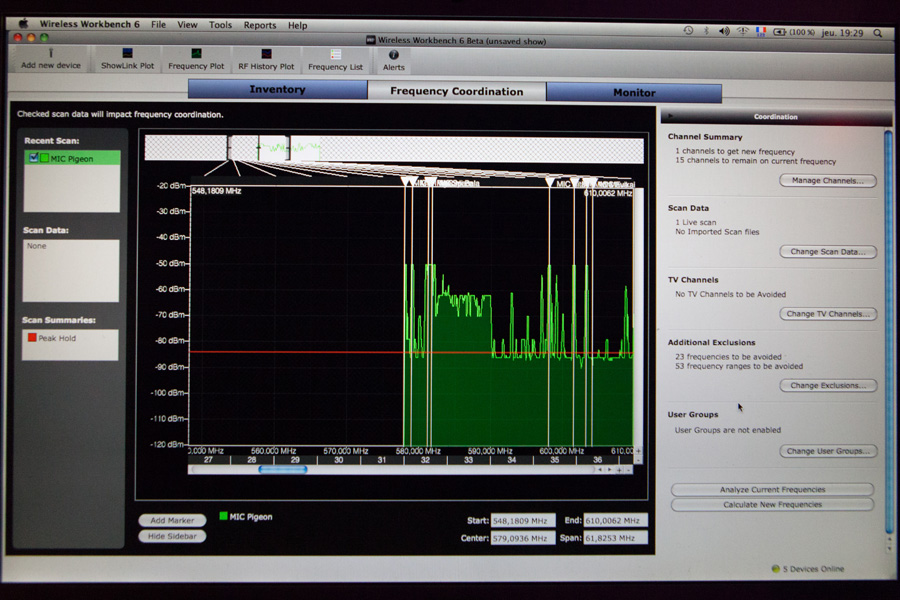
Task: Open the View menu
Action: tap(187, 25)
